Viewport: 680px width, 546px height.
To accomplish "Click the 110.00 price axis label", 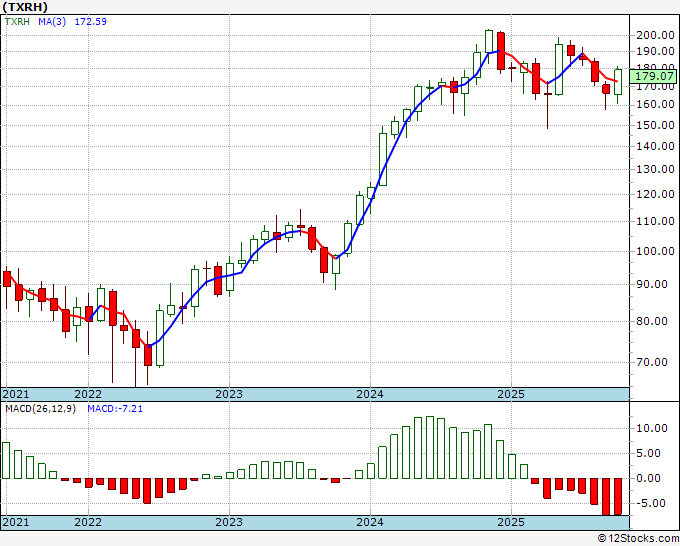I will coord(655,221).
